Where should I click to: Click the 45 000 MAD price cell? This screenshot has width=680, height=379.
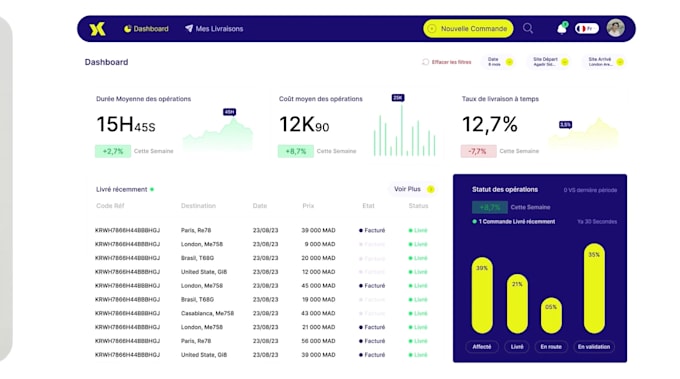(318, 286)
